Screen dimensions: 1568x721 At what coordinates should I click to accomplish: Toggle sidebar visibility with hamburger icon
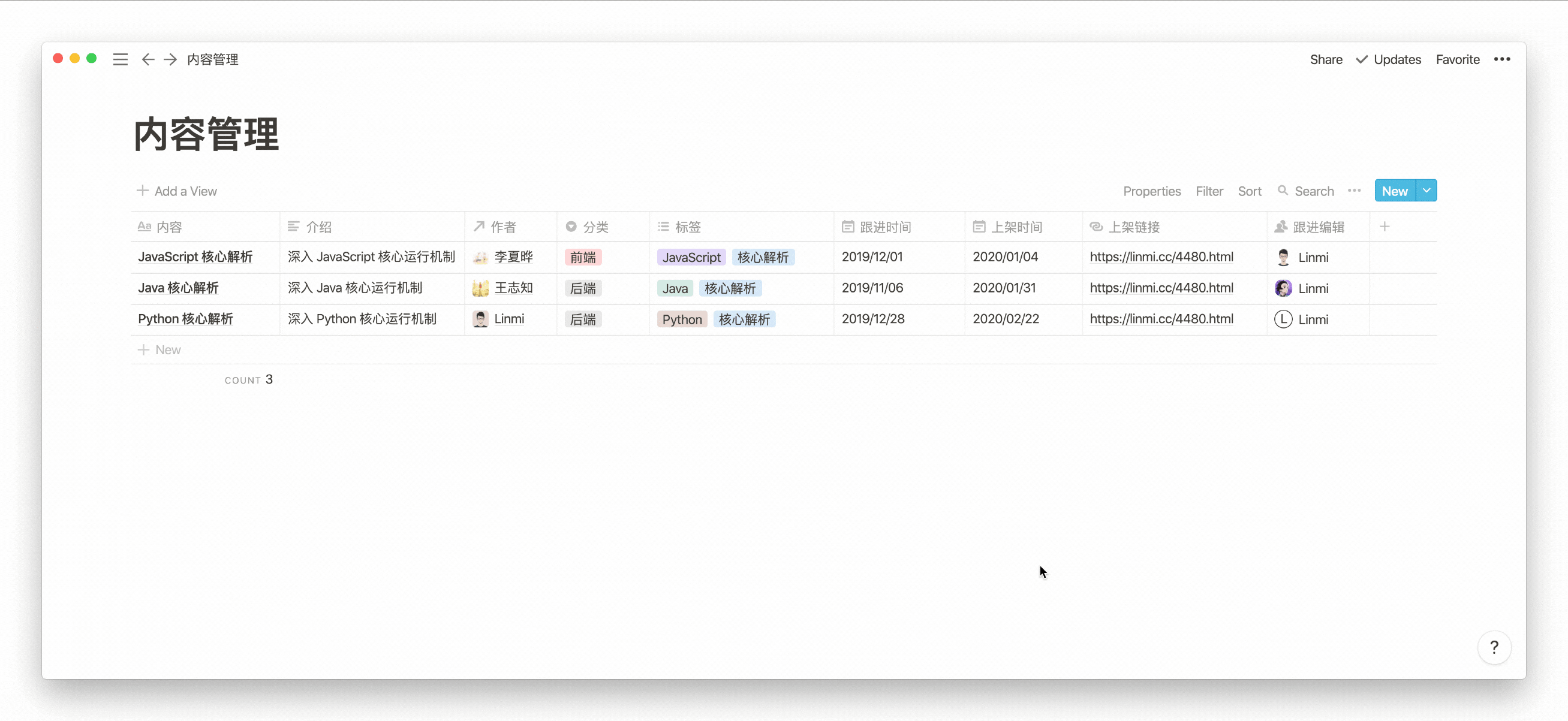click(119, 59)
